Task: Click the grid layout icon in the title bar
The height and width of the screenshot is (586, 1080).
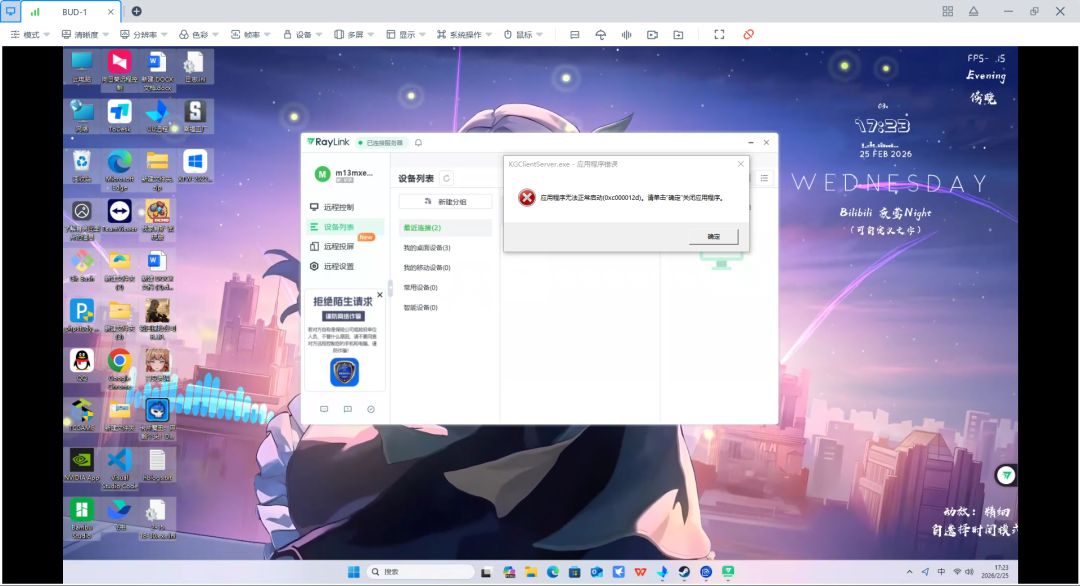Action: 948,11
